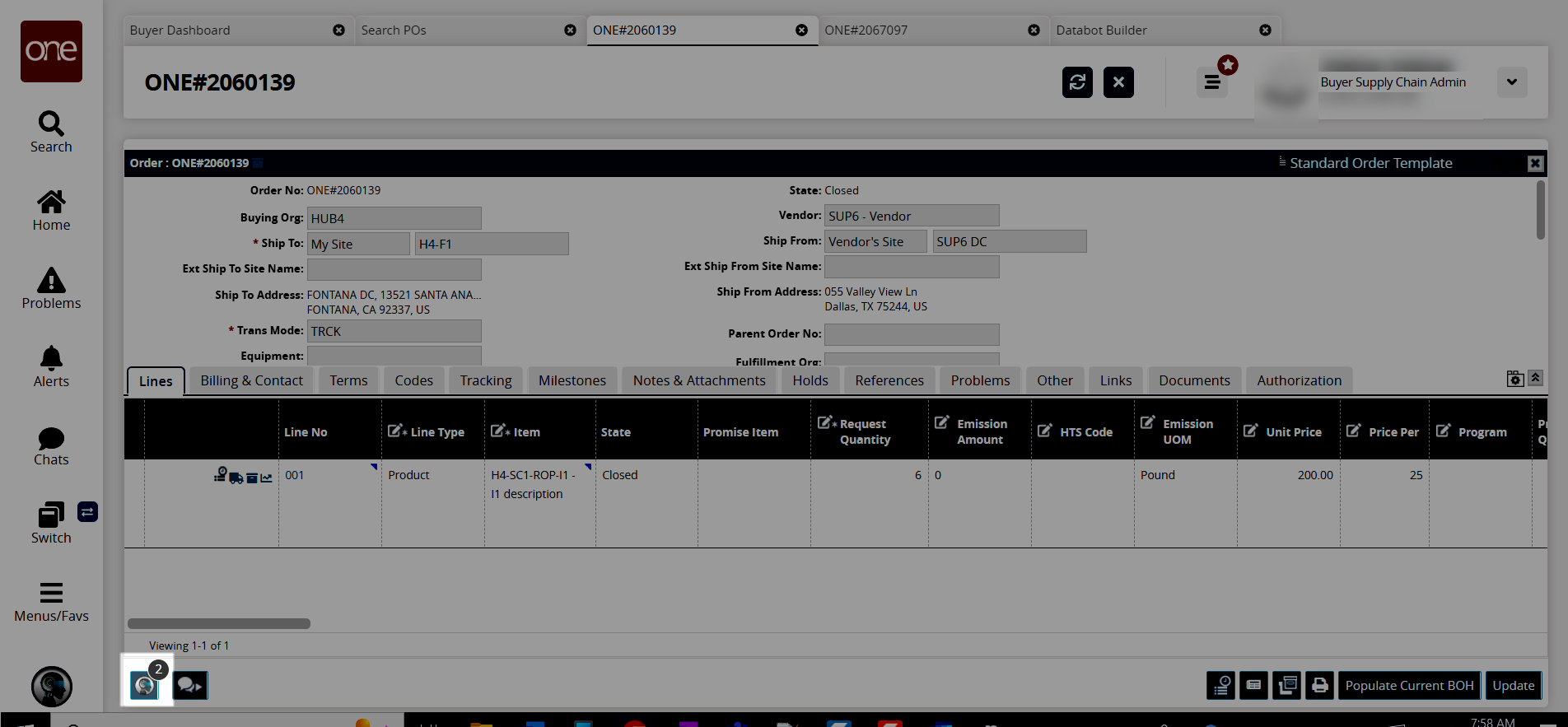Click the box inventory icon on line 001

(253, 478)
